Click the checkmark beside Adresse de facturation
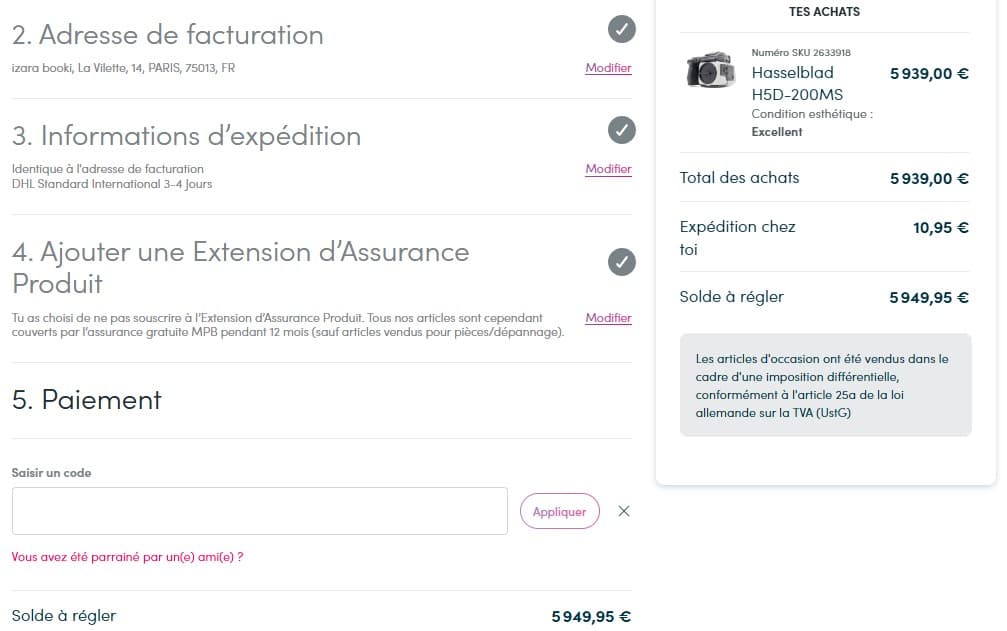The image size is (1007, 631). click(621, 30)
